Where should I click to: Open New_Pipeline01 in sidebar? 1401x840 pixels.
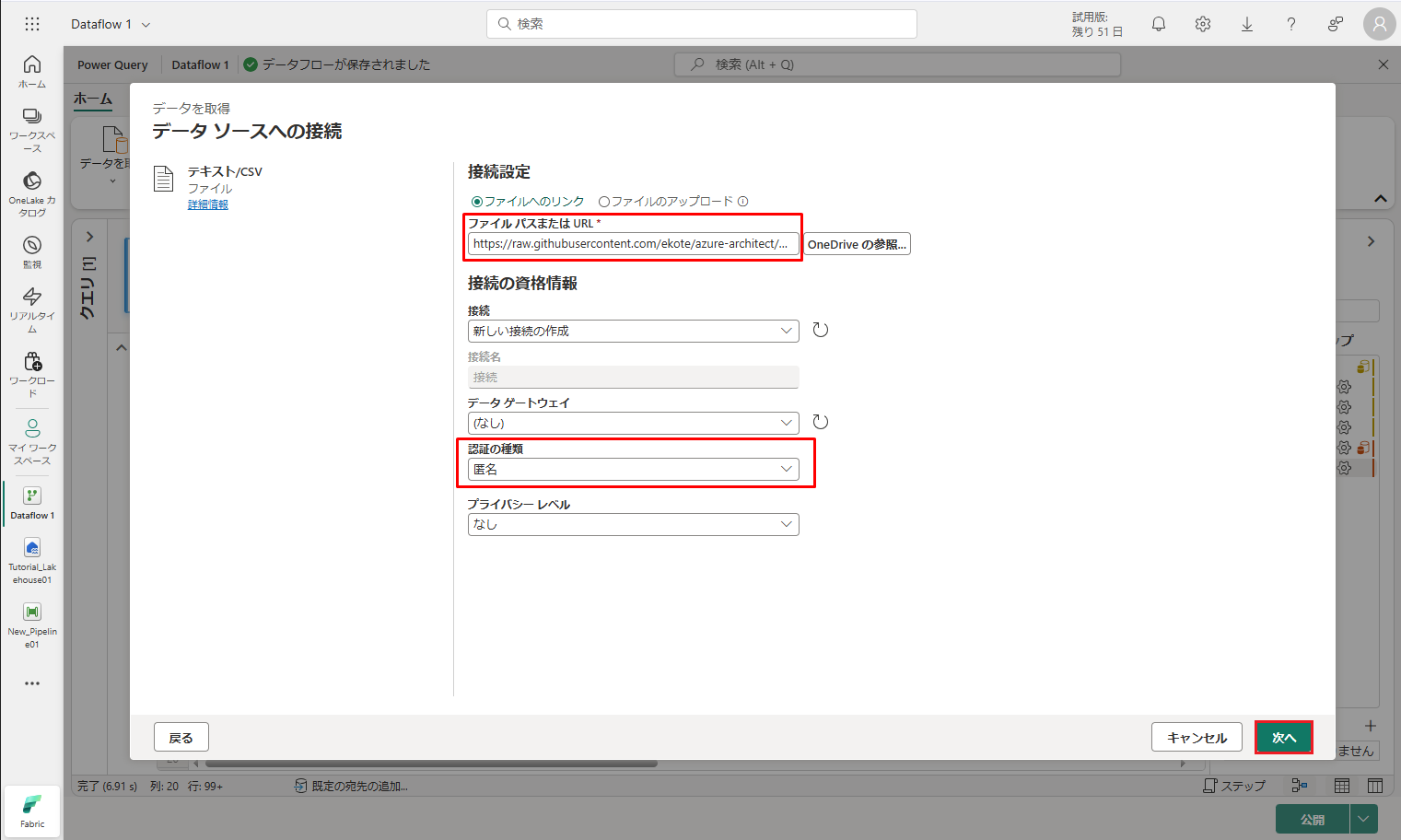[32, 625]
